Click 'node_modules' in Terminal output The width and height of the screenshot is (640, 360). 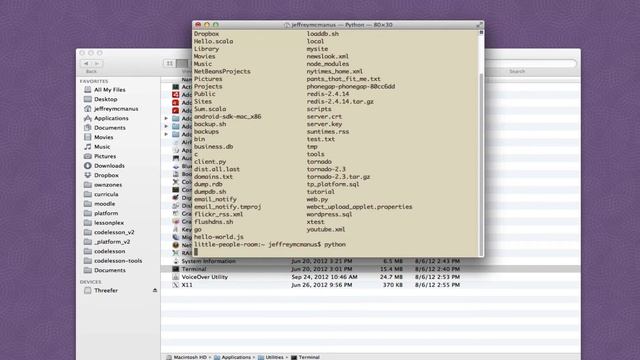point(328,64)
